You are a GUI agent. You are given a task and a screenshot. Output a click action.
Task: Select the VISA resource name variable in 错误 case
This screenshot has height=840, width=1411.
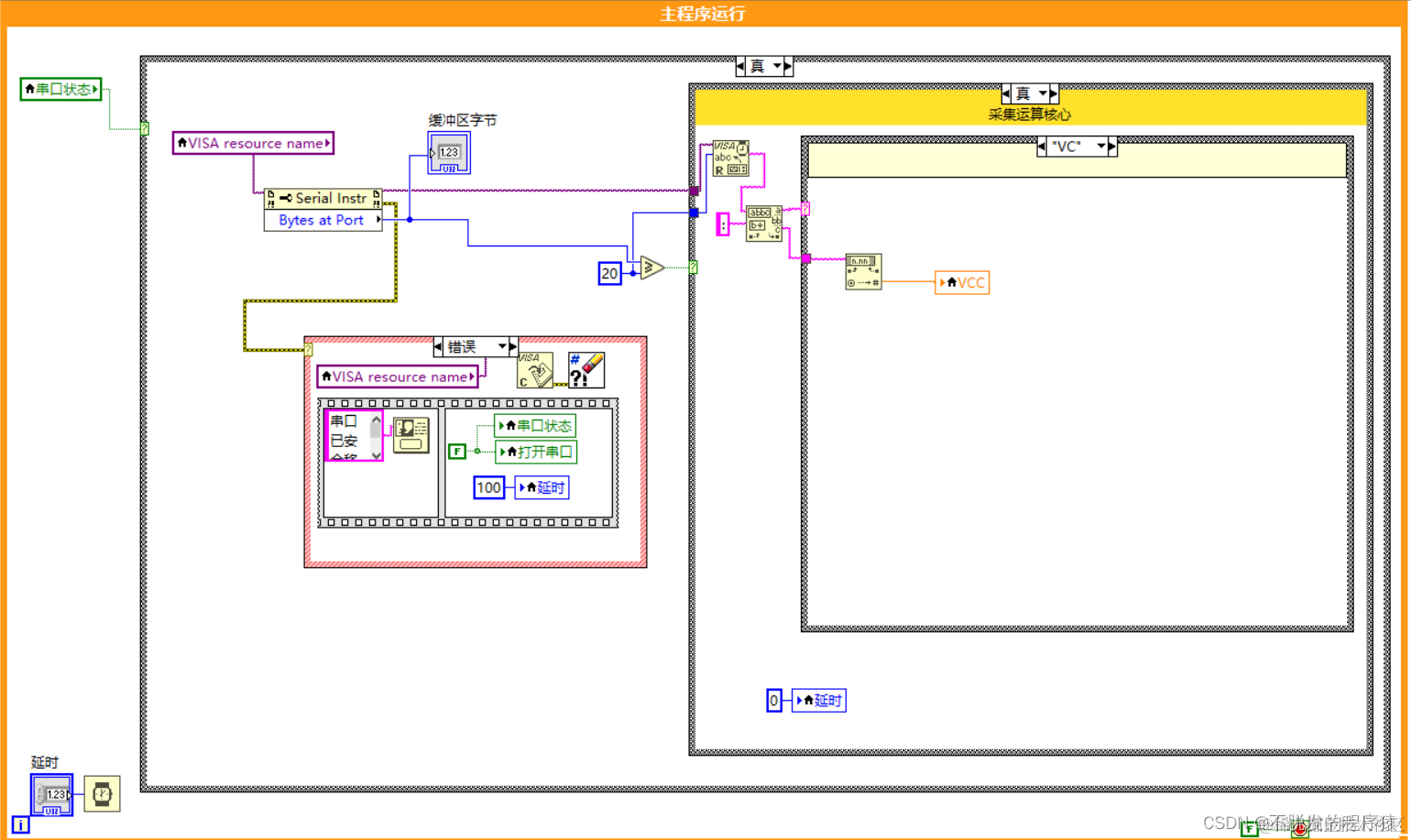(x=398, y=376)
